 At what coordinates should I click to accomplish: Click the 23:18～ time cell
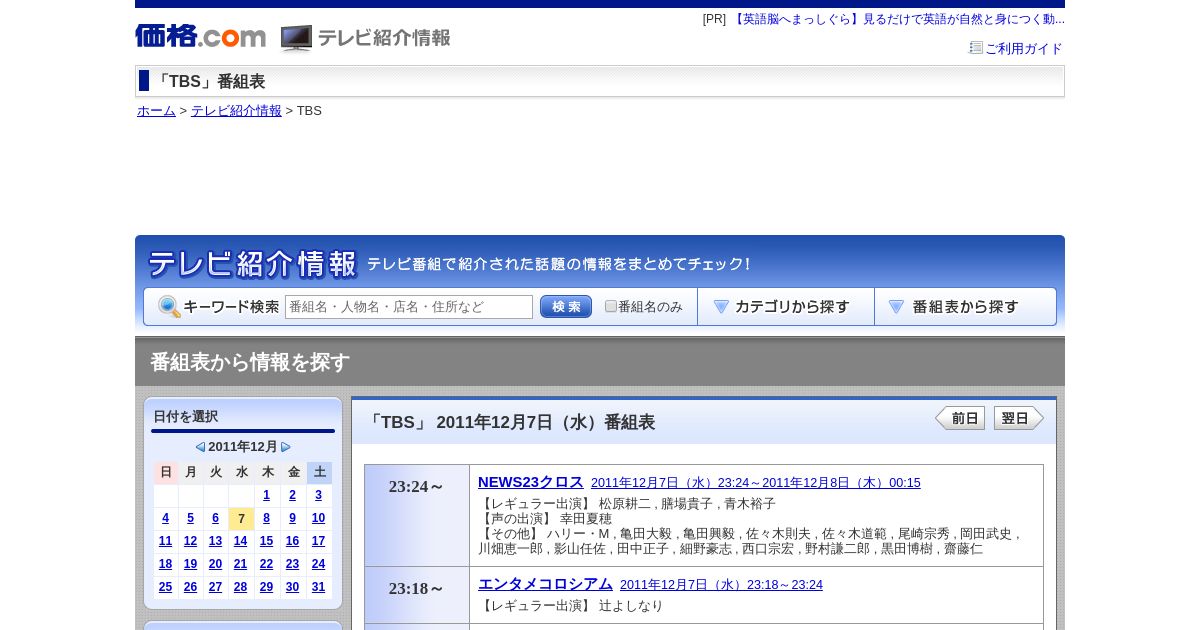[x=417, y=595]
